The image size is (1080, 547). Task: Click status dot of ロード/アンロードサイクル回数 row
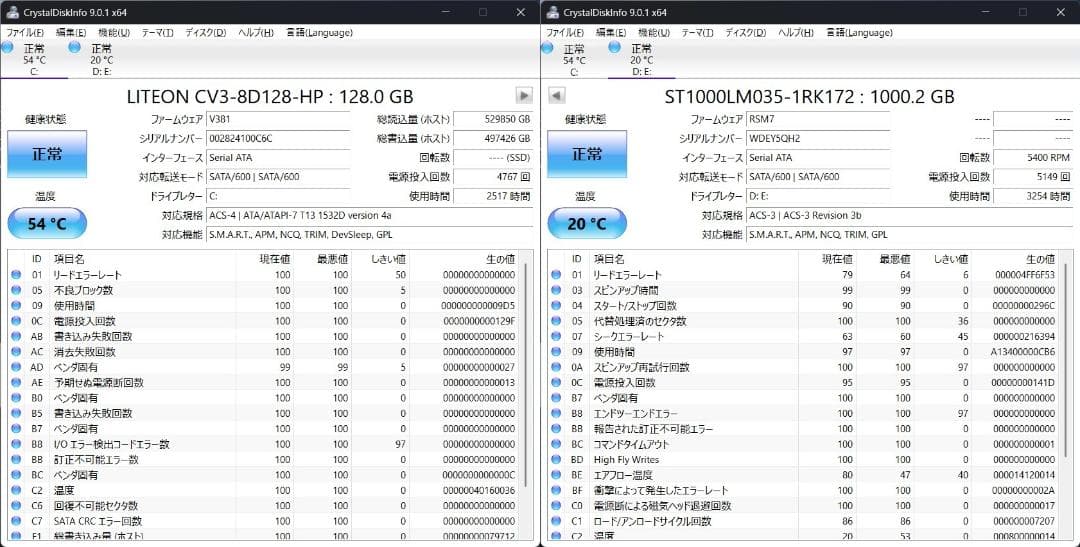(x=556, y=521)
